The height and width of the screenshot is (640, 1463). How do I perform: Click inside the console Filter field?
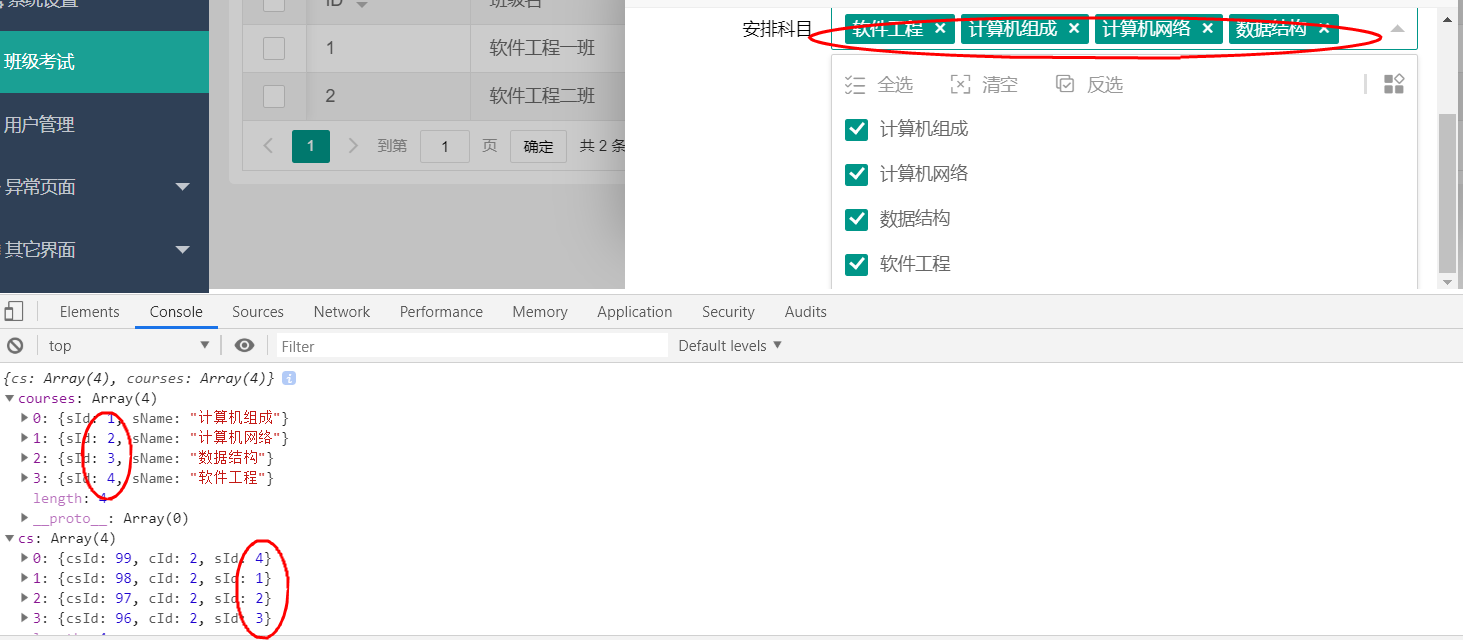470,345
